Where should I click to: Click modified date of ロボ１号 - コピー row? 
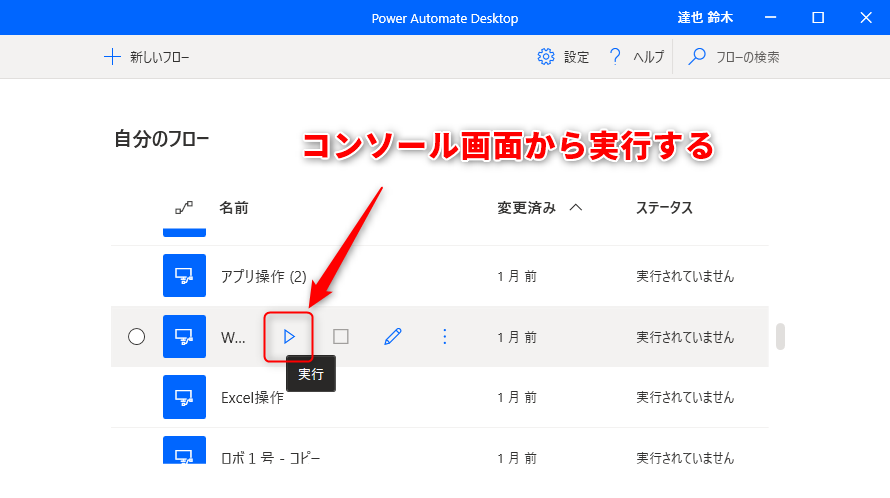point(517,458)
